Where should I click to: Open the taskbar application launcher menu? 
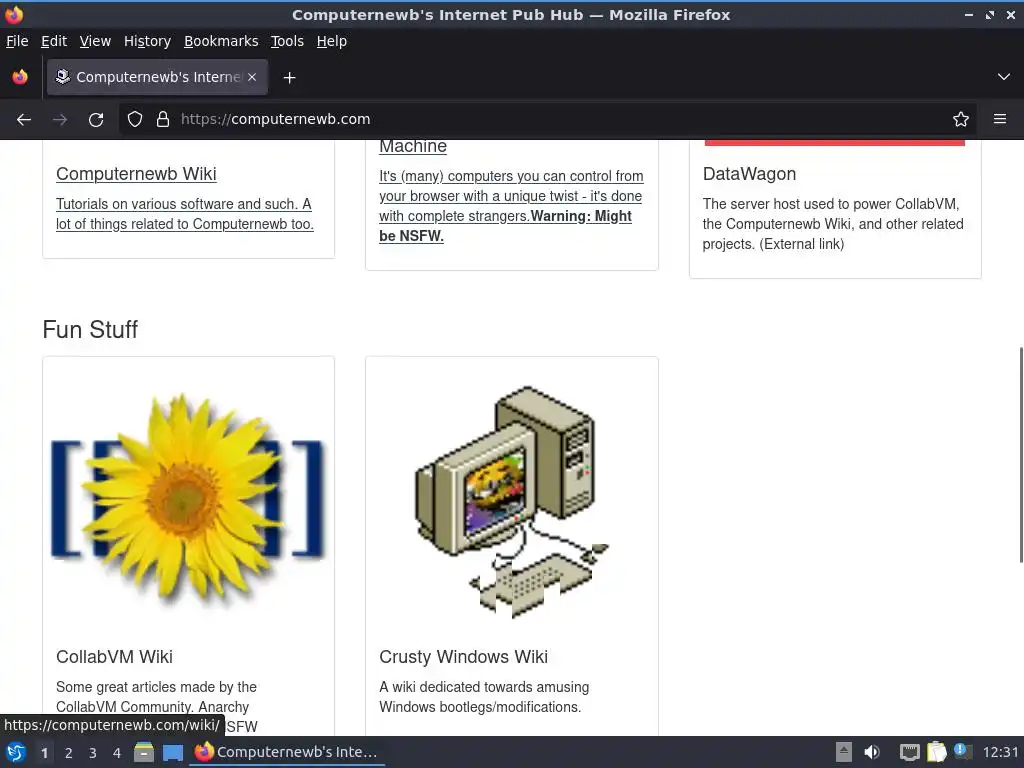[x=16, y=752]
